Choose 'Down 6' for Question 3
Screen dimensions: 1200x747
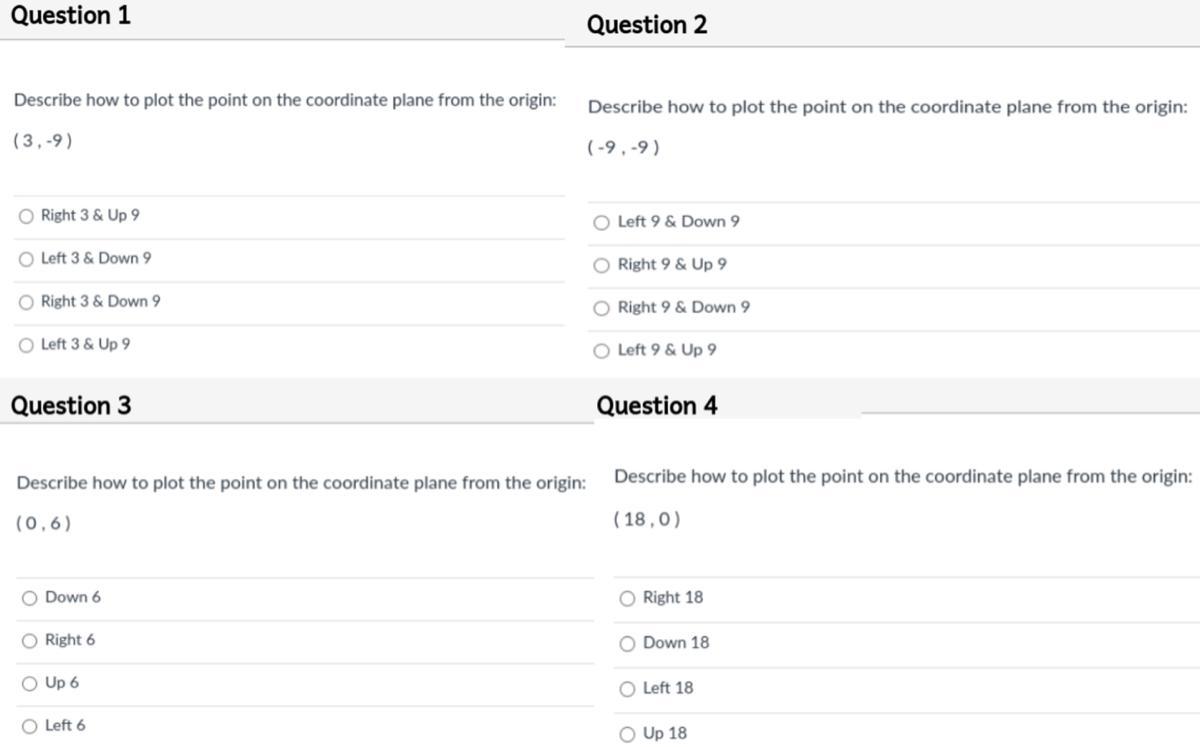pos(30,598)
